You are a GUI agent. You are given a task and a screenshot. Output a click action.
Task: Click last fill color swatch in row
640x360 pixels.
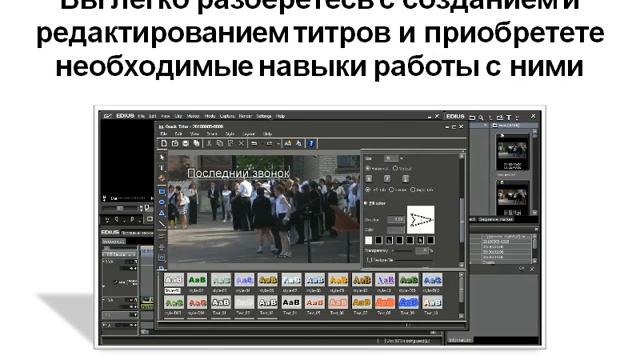point(430,240)
